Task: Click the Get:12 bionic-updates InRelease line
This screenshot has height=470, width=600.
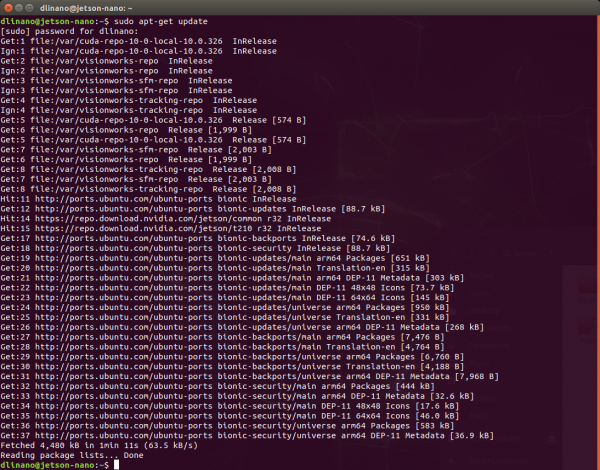Action: (192, 209)
